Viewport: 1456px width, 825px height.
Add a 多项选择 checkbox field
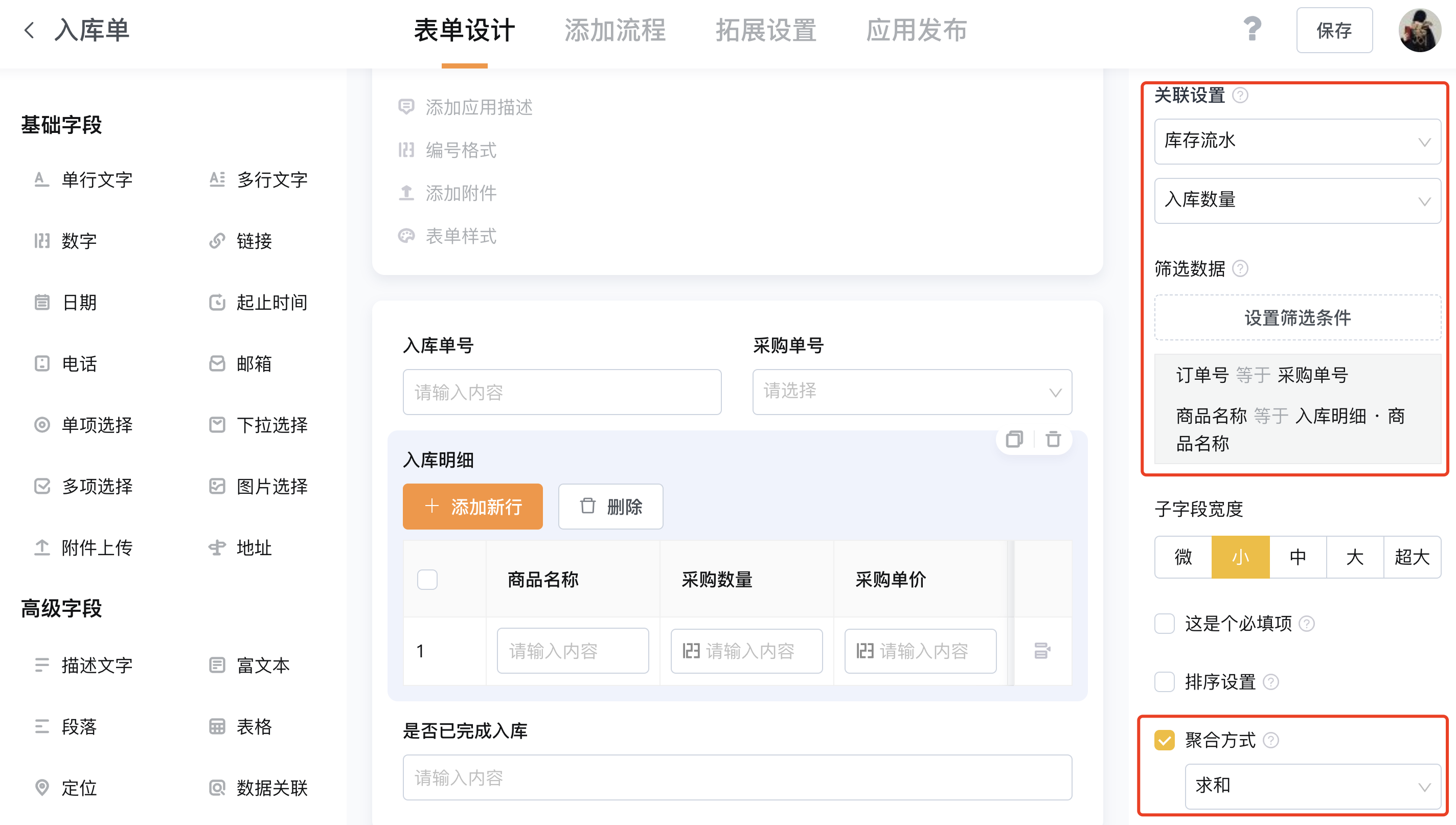click(x=83, y=486)
